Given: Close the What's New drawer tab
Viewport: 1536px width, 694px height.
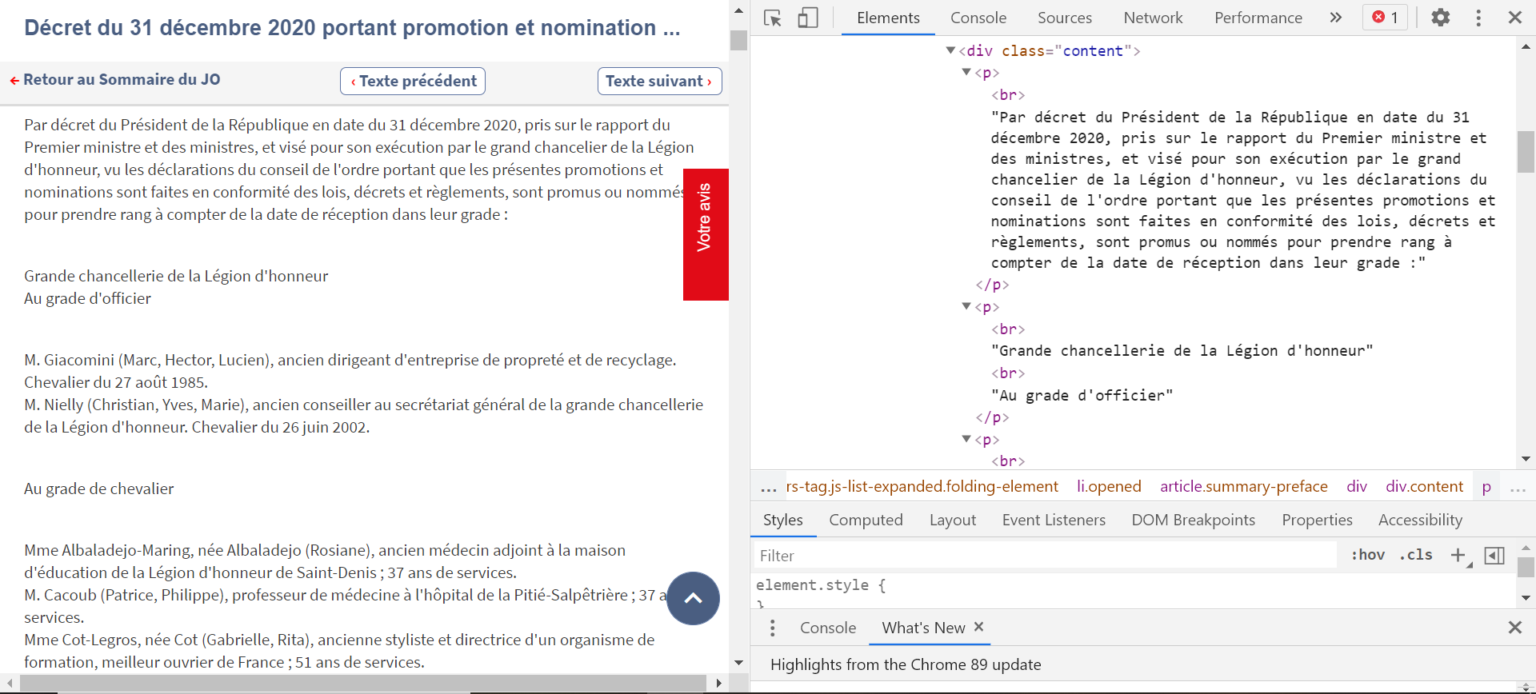Looking at the screenshot, I should coord(979,627).
